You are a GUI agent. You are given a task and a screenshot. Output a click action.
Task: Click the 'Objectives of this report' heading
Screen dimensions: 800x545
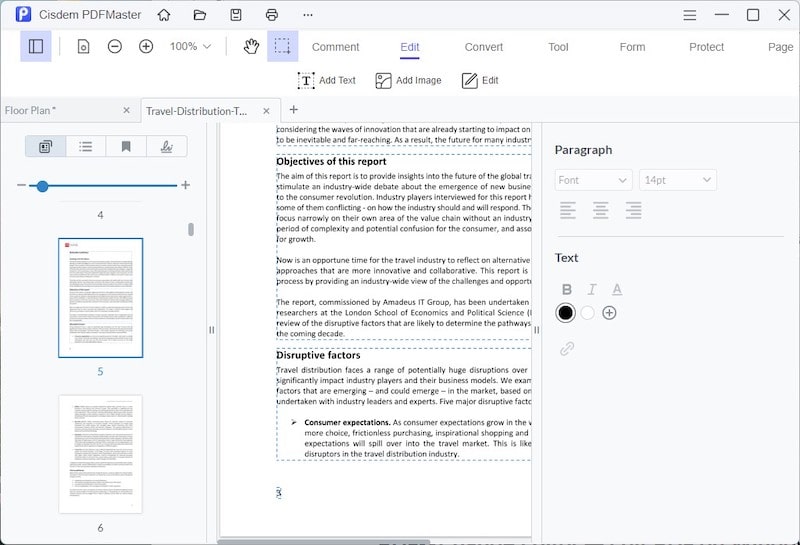click(331, 161)
